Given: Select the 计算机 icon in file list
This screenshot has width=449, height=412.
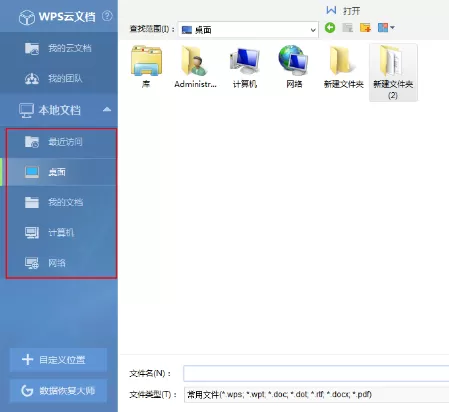Looking at the screenshot, I should click(245, 67).
